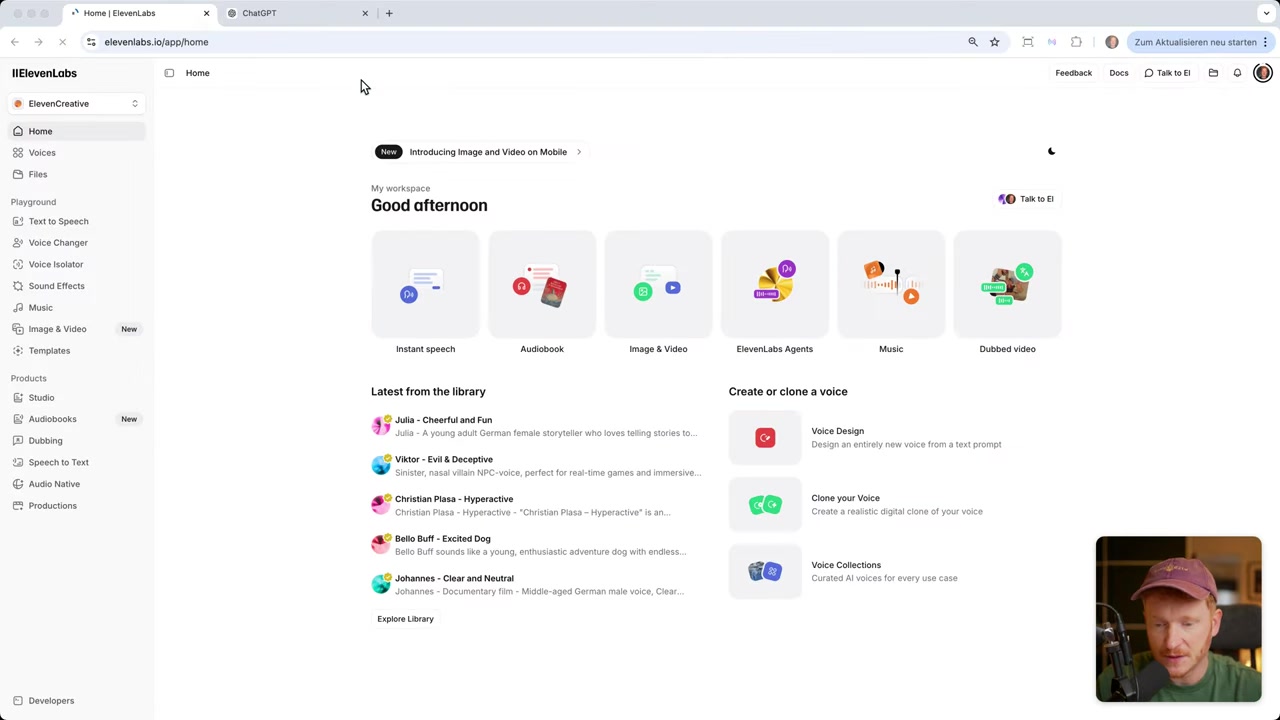Open the Image and Video on Mobile announcement
The height and width of the screenshot is (720, 1280).
[x=479, y=152]
